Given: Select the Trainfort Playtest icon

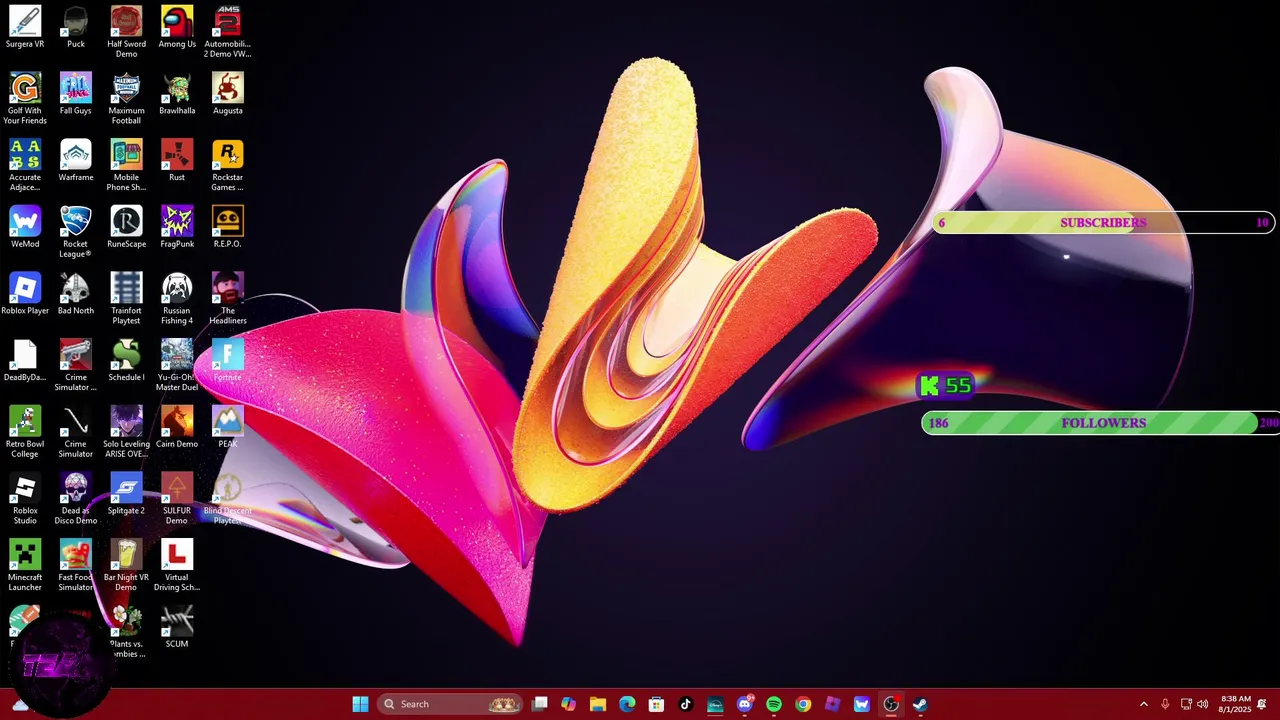Looking at the screenshot, I should pos(126,298).
